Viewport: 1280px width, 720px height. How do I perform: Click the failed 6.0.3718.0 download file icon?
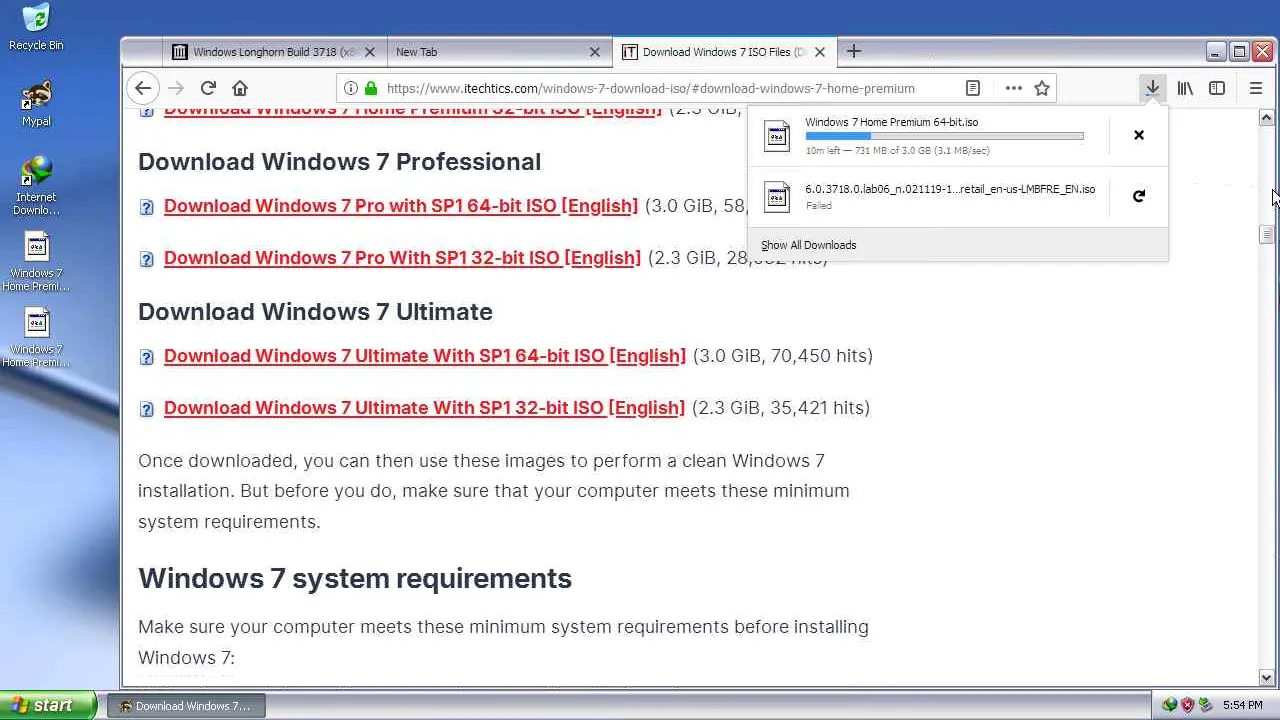coord(777,196)
